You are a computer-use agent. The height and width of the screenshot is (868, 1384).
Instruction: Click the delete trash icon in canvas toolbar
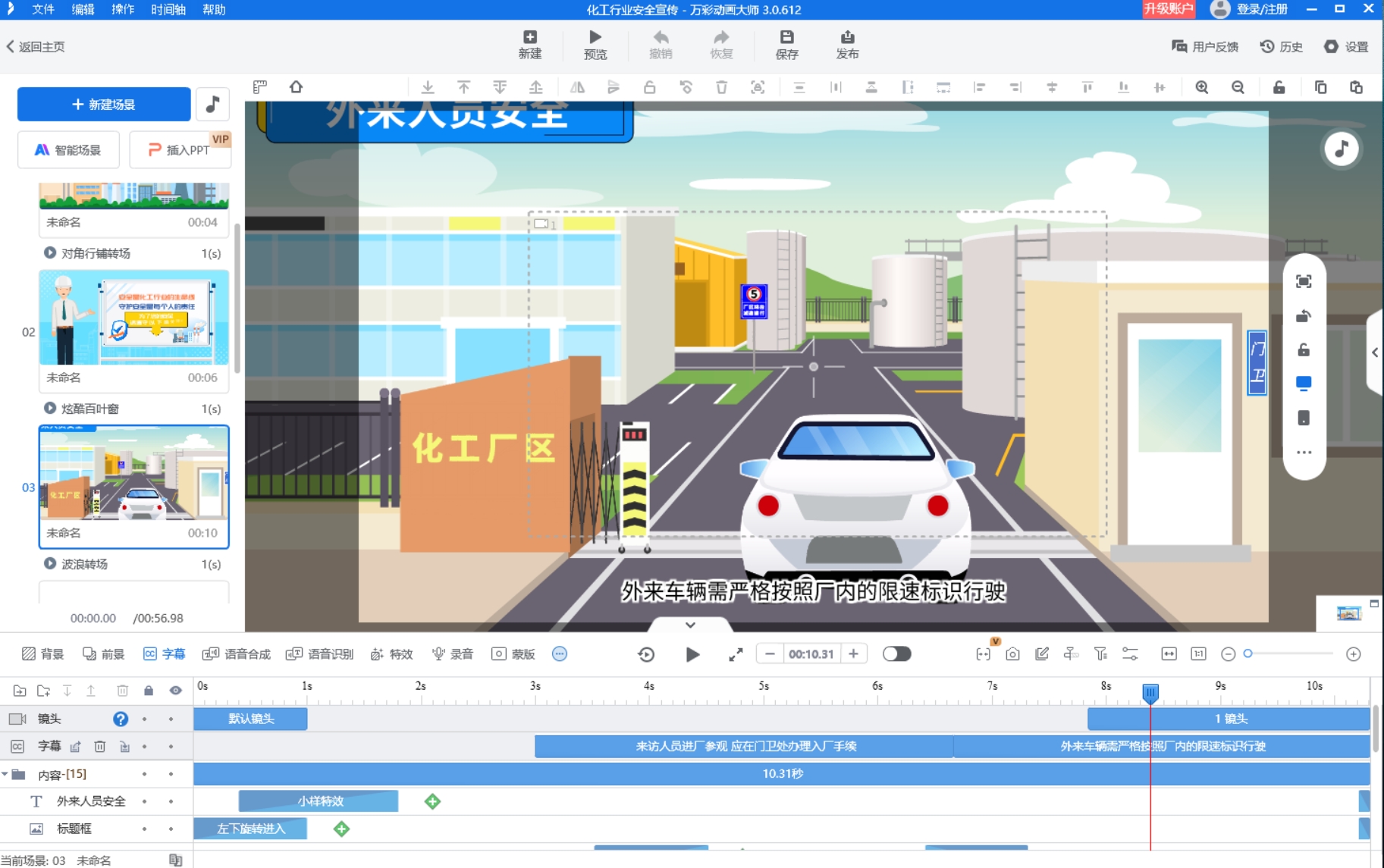tap(721, 87)
